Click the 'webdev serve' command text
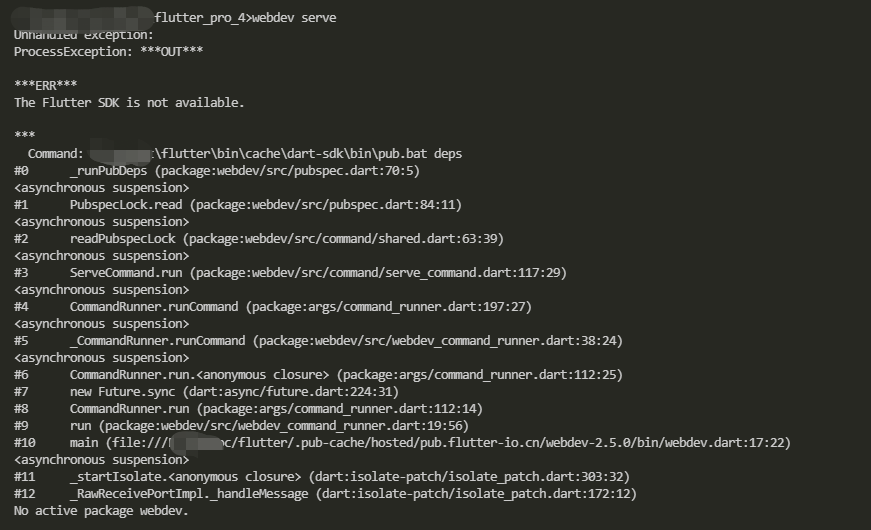 [294, 18]
